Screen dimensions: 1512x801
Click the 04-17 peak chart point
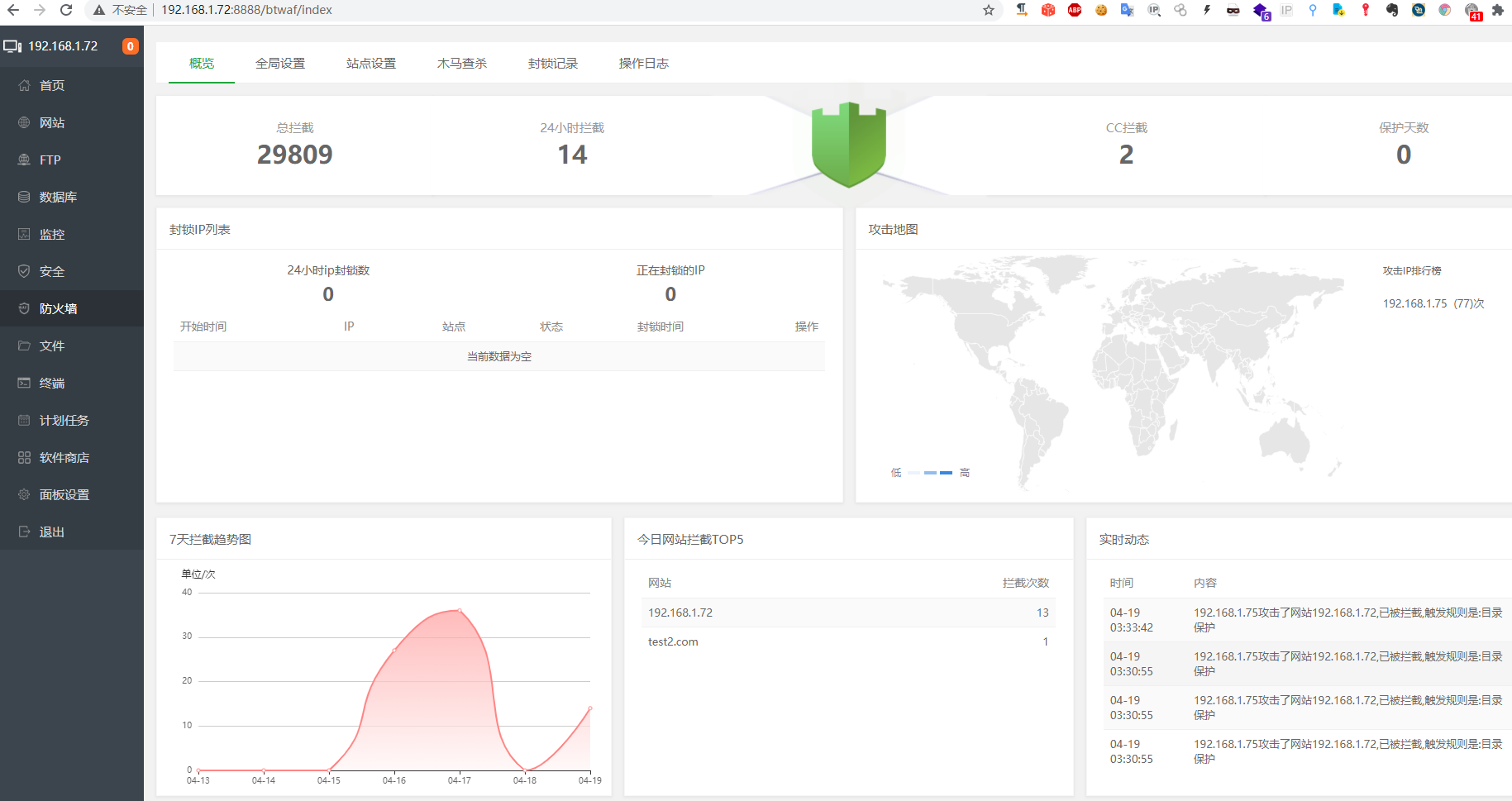click(460, 611)
